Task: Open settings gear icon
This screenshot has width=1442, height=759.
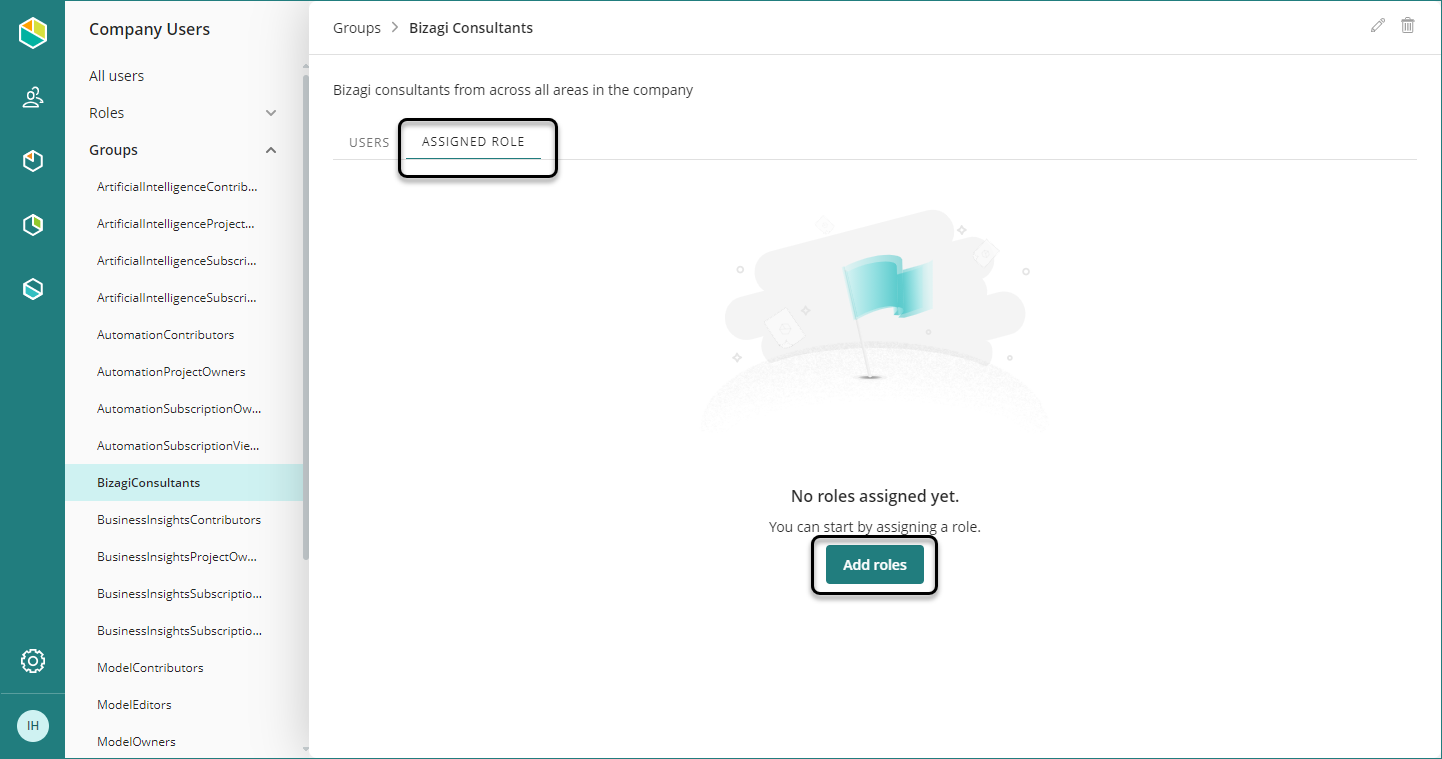Action: [33, 661]
